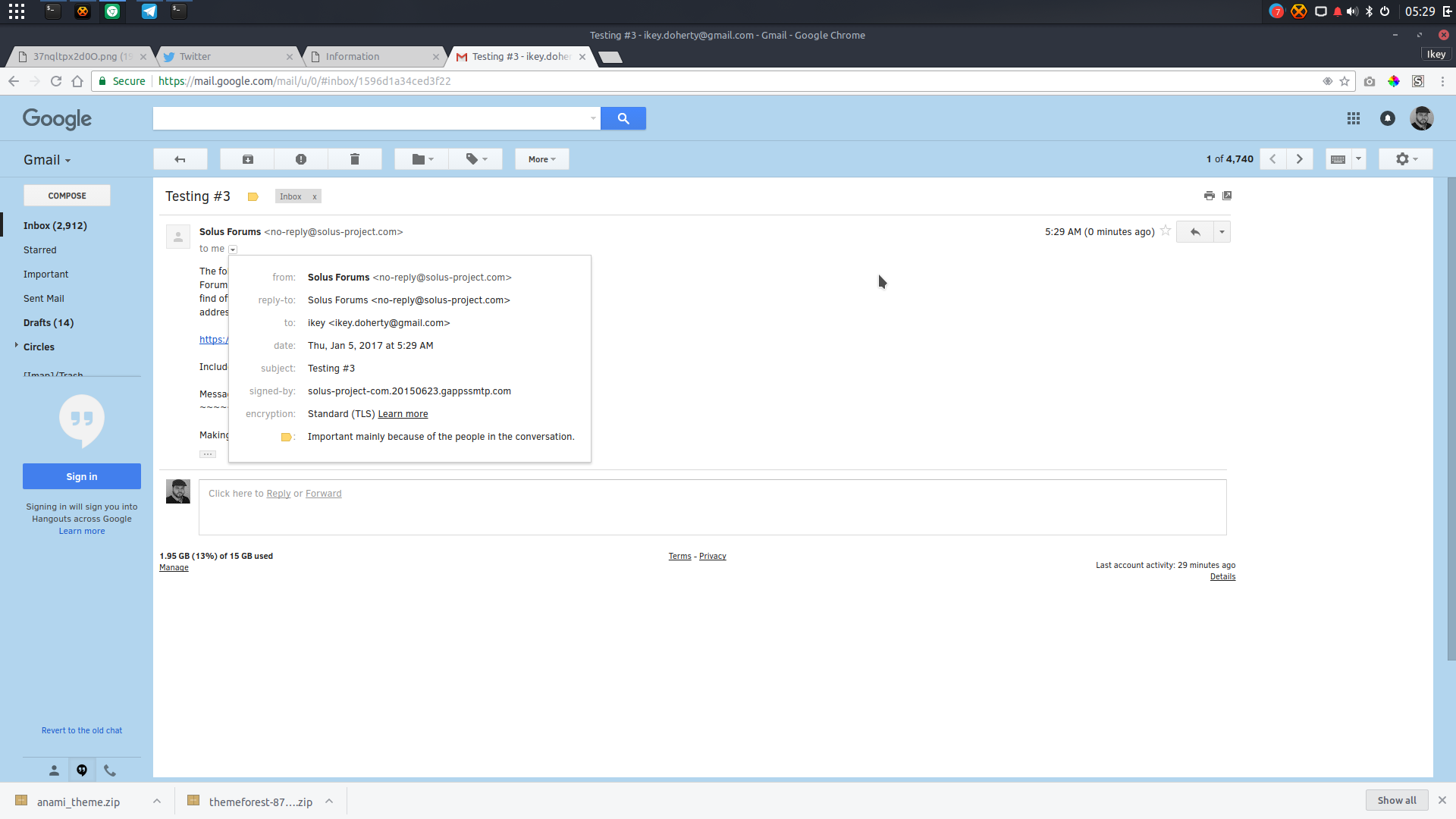Click Show all downloads button
Image resolution: width=1456 pixels, height=819 pixels.
(1397, 800)
